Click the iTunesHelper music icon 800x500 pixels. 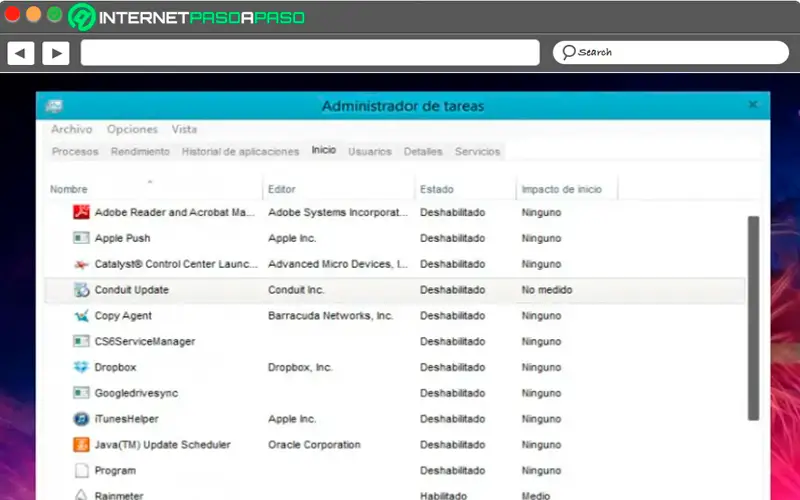click(x=81, y=419)
